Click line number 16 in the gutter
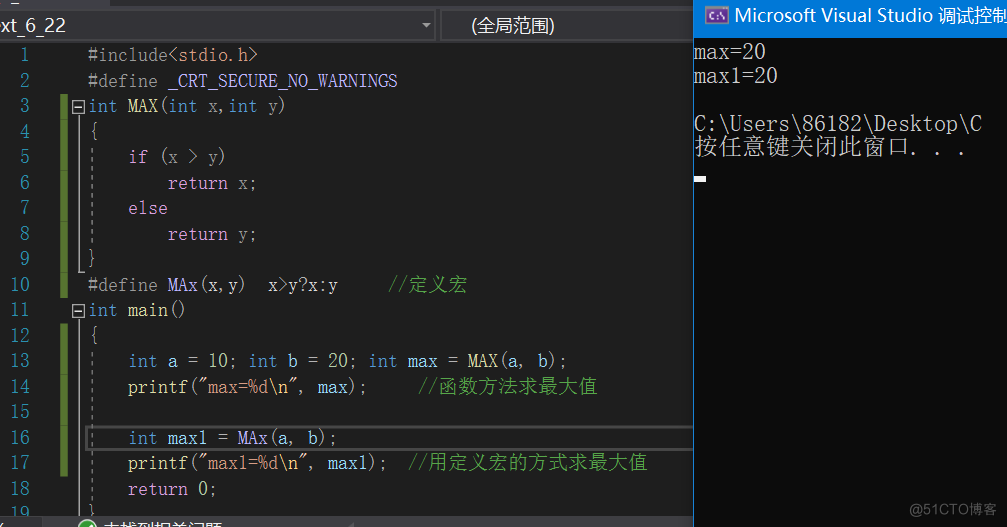This screenshot has height=527, width=1007. 20,437
